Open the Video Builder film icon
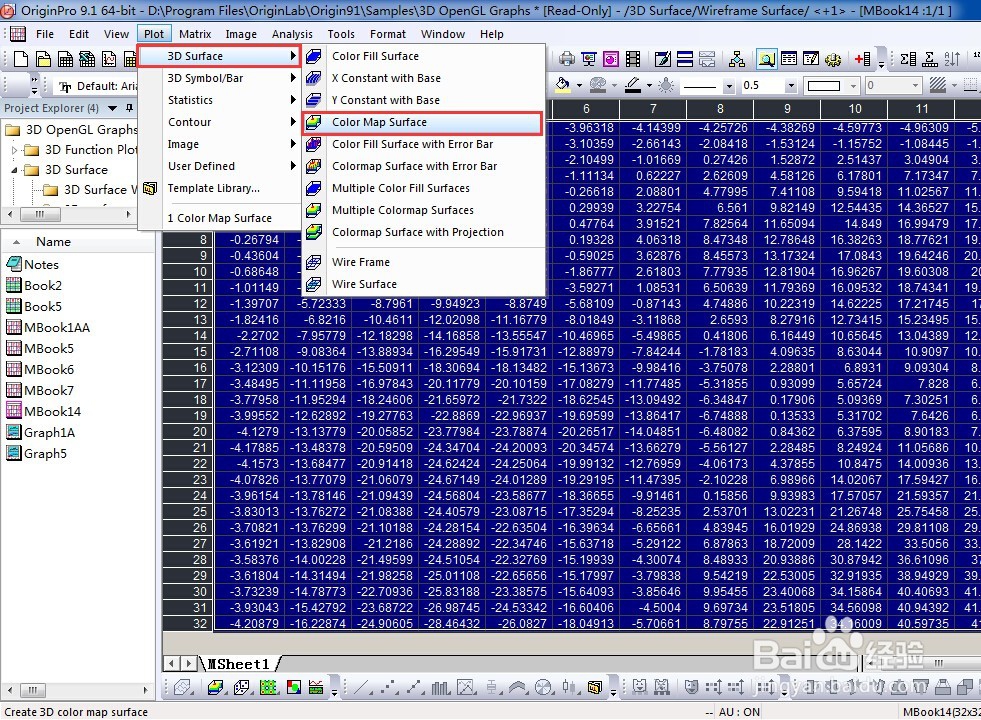 click(x=633, y=59)
